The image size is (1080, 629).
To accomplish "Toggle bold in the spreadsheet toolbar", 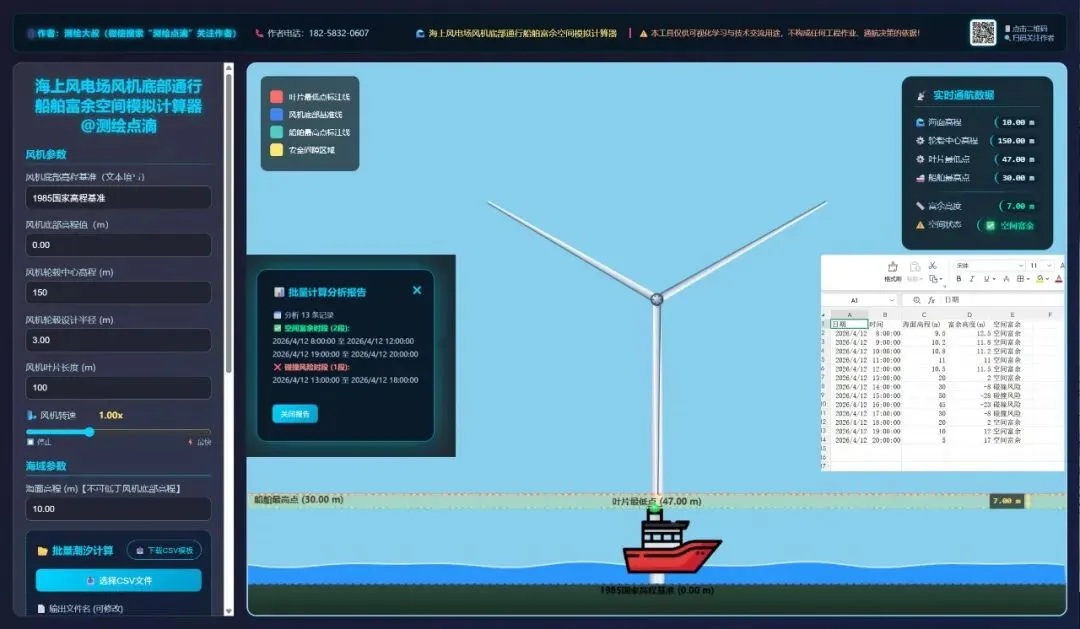I will click(x=958, y=279).
